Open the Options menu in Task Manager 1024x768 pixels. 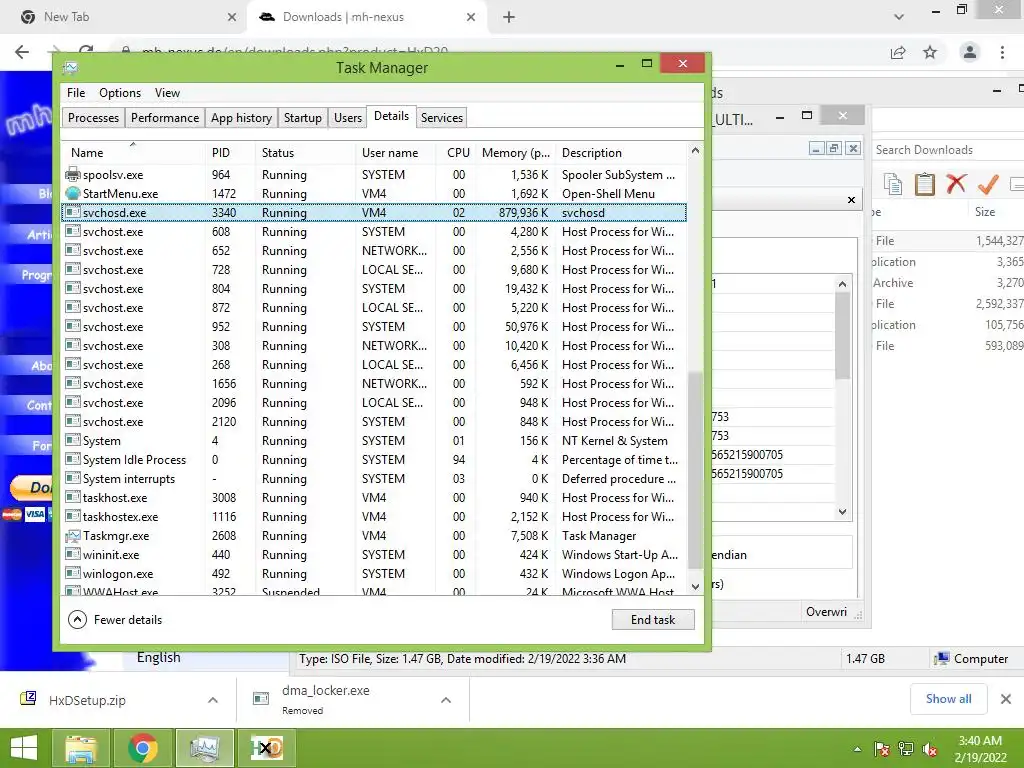[x=120, y=93]
